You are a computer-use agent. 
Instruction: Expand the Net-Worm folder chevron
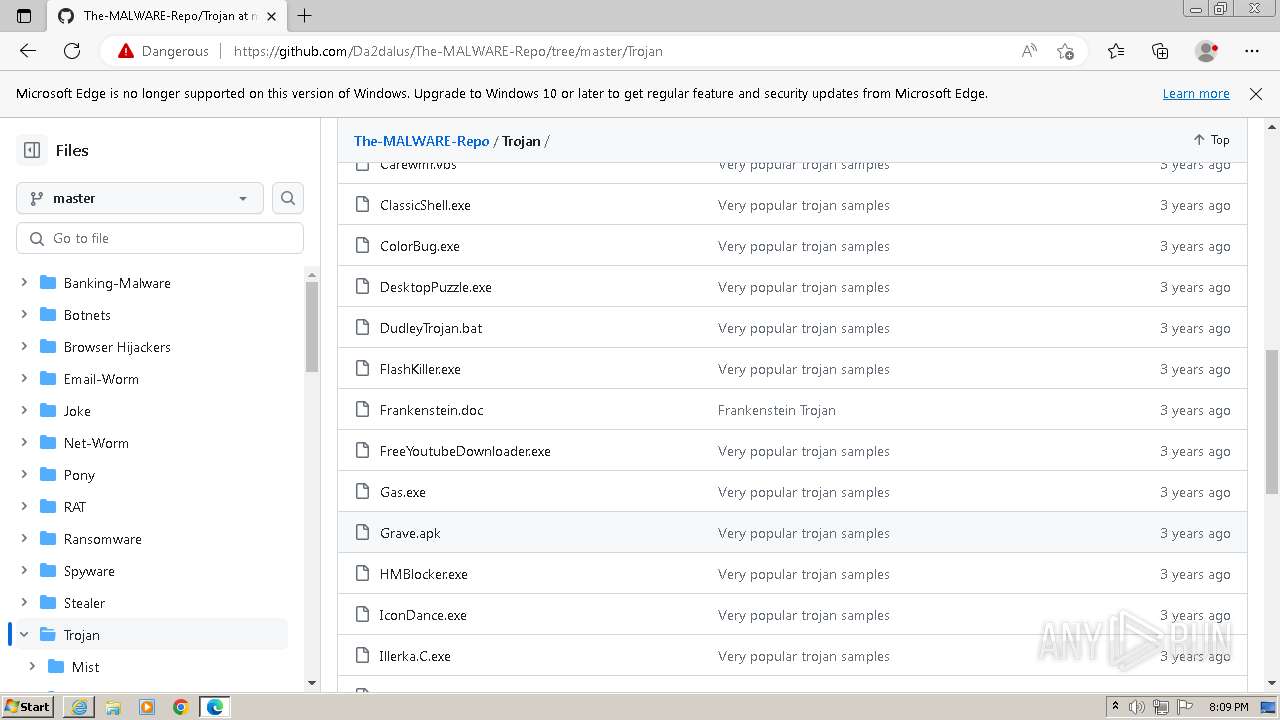[x=24, y=443]
